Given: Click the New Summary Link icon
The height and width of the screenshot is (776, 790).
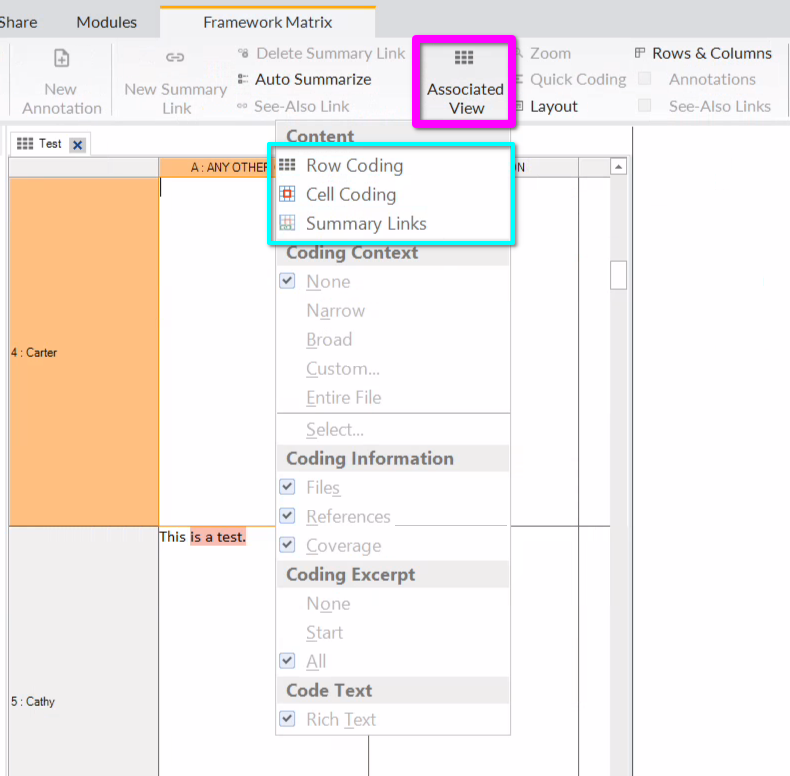Looking at the screenshot, I should (175, 59).
